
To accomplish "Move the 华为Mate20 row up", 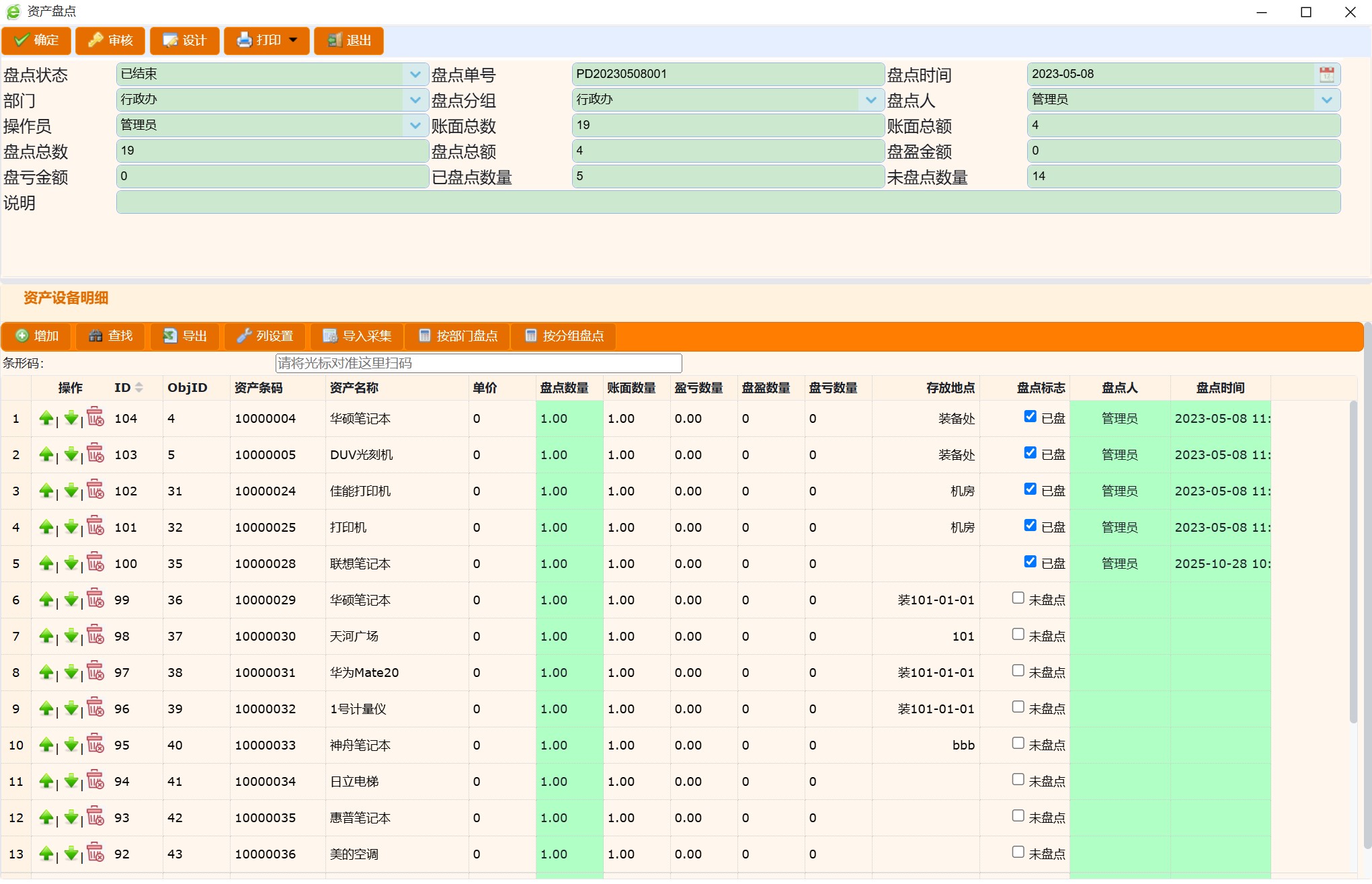I will pos(46,672).
